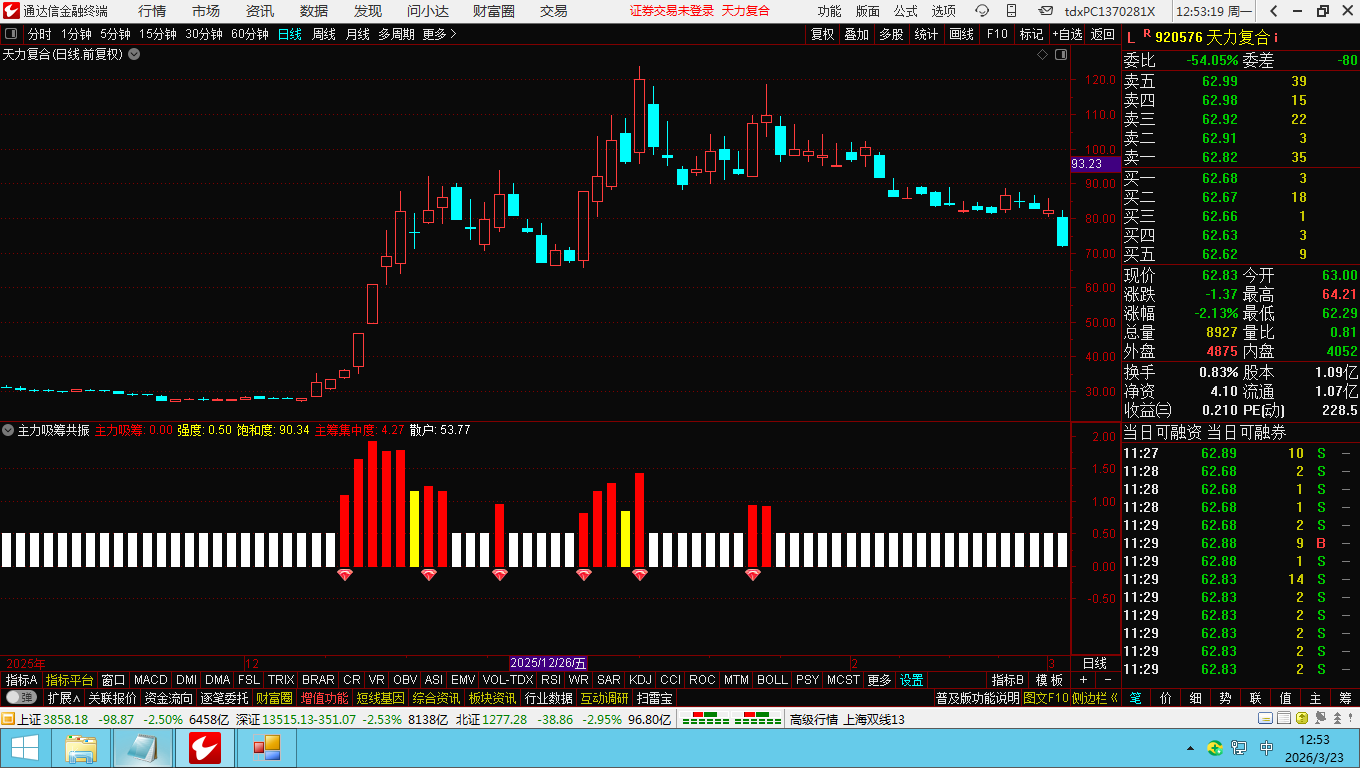The height and width of the screenshot is (768, 1360).
Task: Click the red R icon beside 920576
Action: coord(1146,34)
